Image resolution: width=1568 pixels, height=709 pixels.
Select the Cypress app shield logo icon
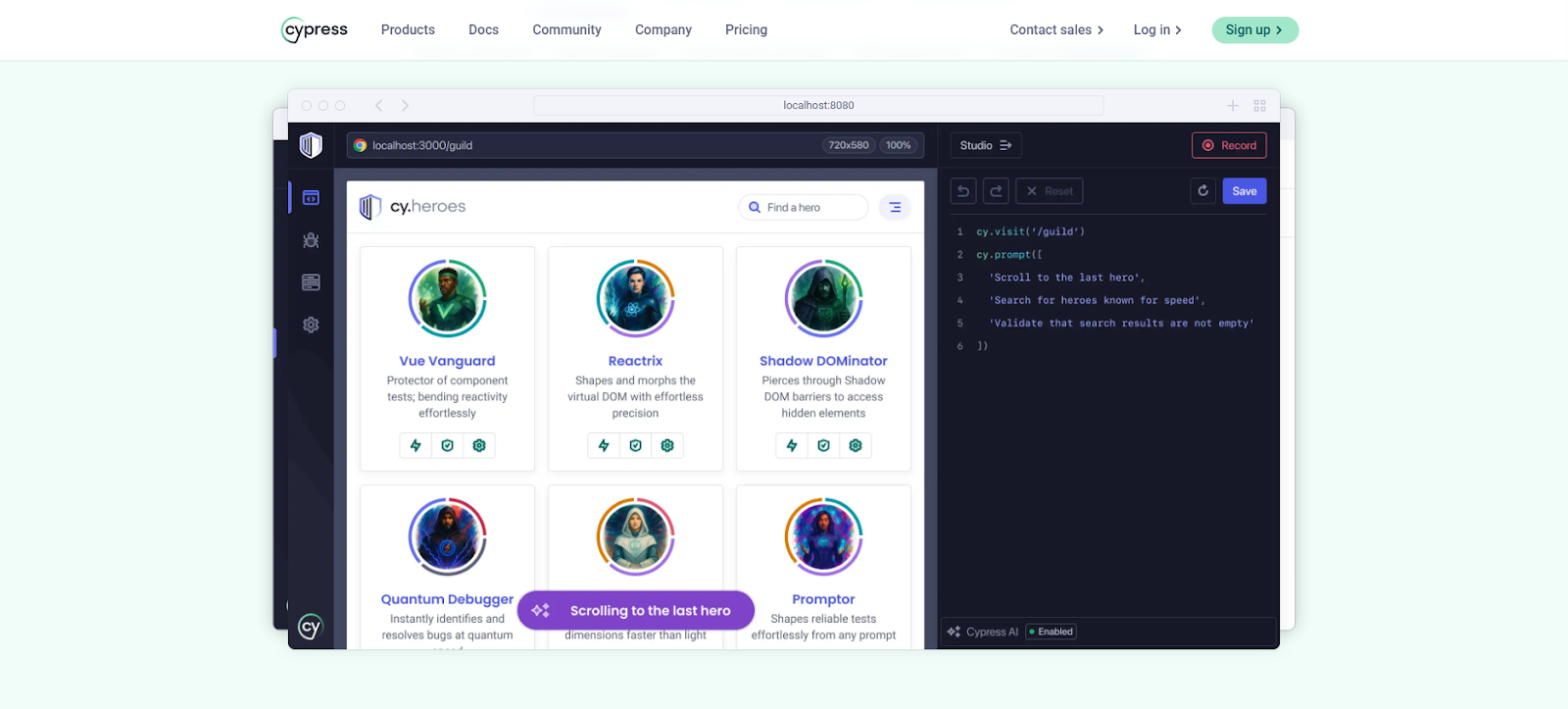[311, 145]
